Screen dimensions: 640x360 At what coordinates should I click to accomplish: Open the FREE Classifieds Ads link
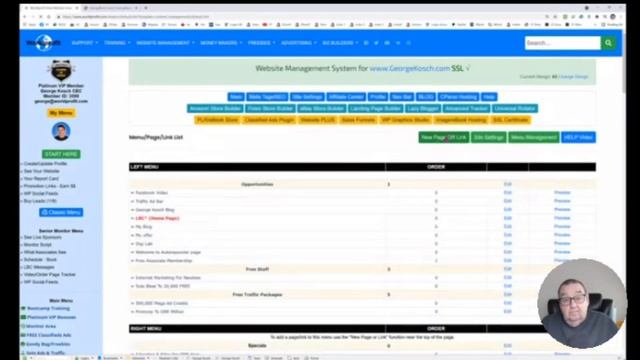tap(49, 335)
